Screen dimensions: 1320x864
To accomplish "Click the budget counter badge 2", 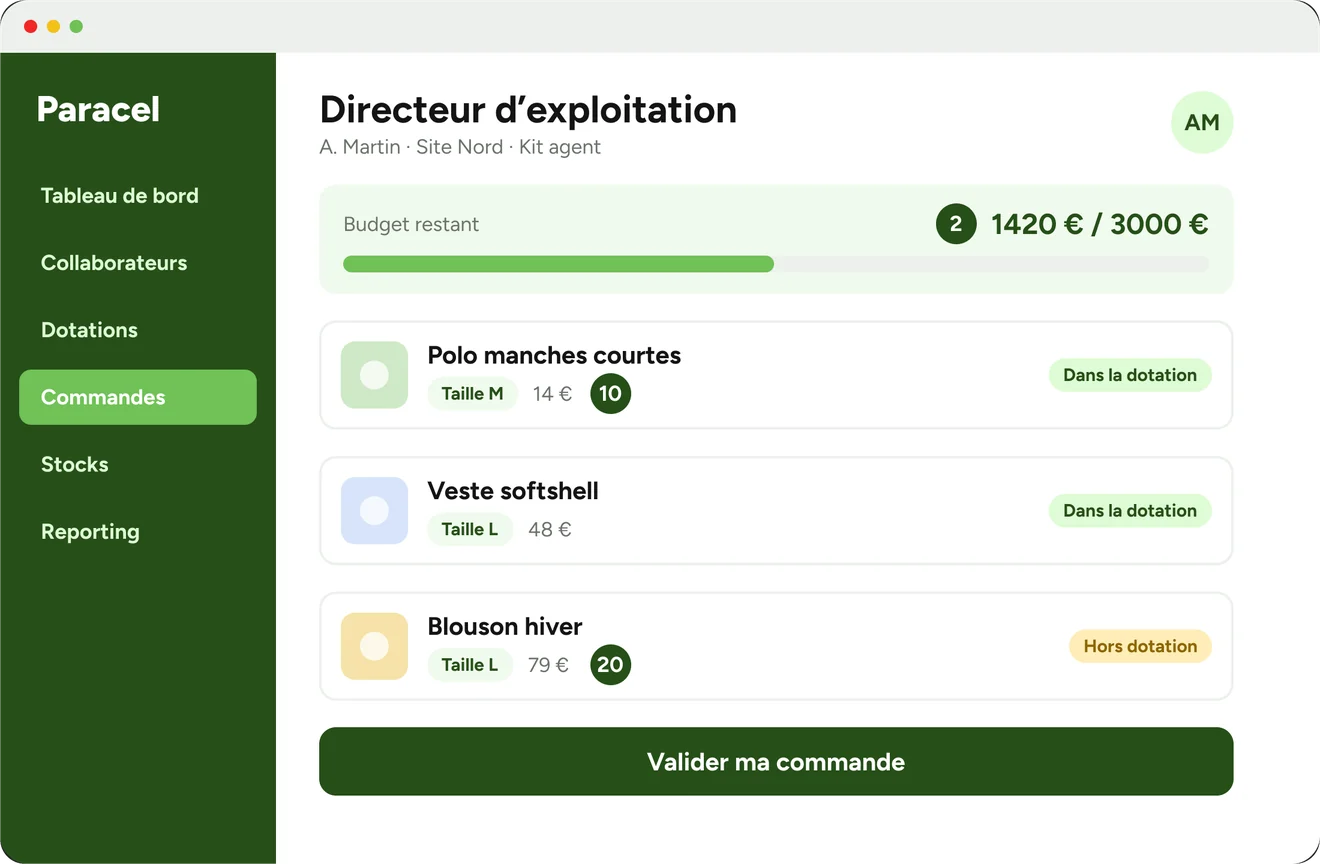I will click(956, 224).
